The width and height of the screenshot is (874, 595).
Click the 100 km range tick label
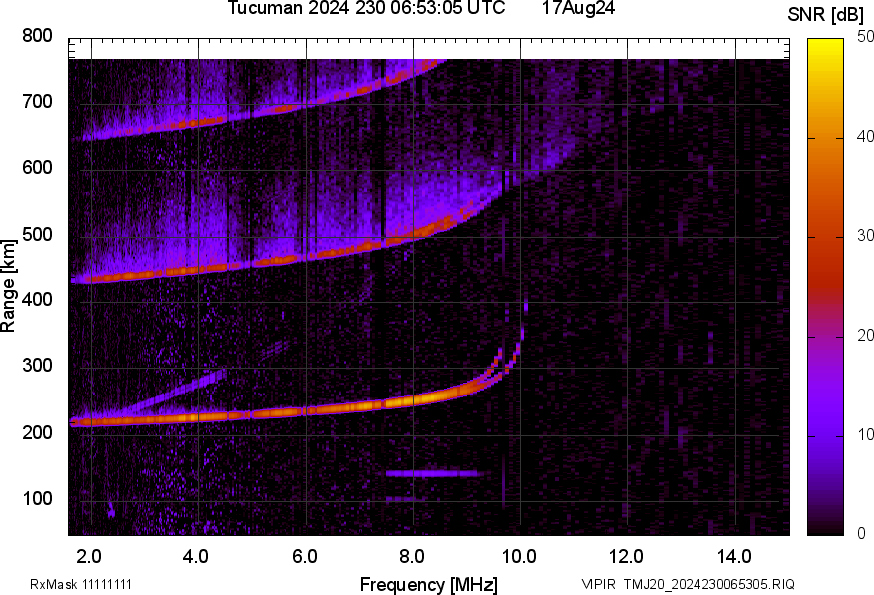coord(37,499)
